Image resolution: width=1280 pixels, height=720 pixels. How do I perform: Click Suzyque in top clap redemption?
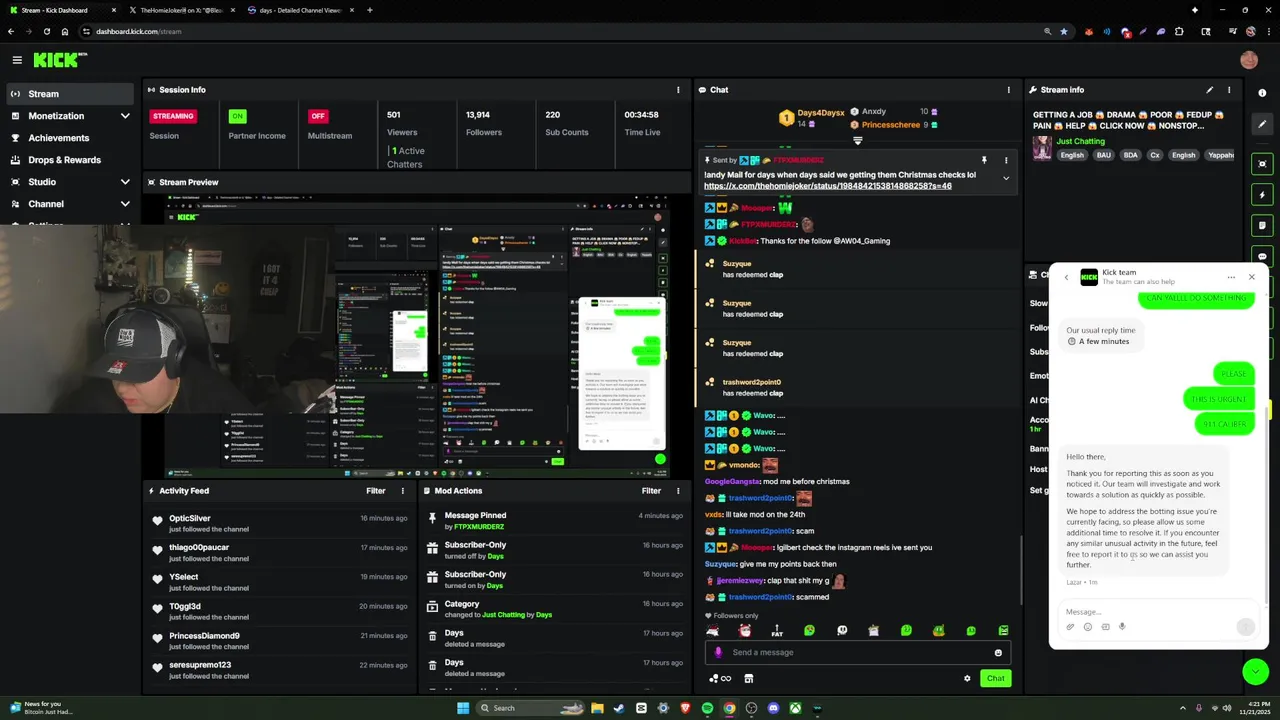737,264
